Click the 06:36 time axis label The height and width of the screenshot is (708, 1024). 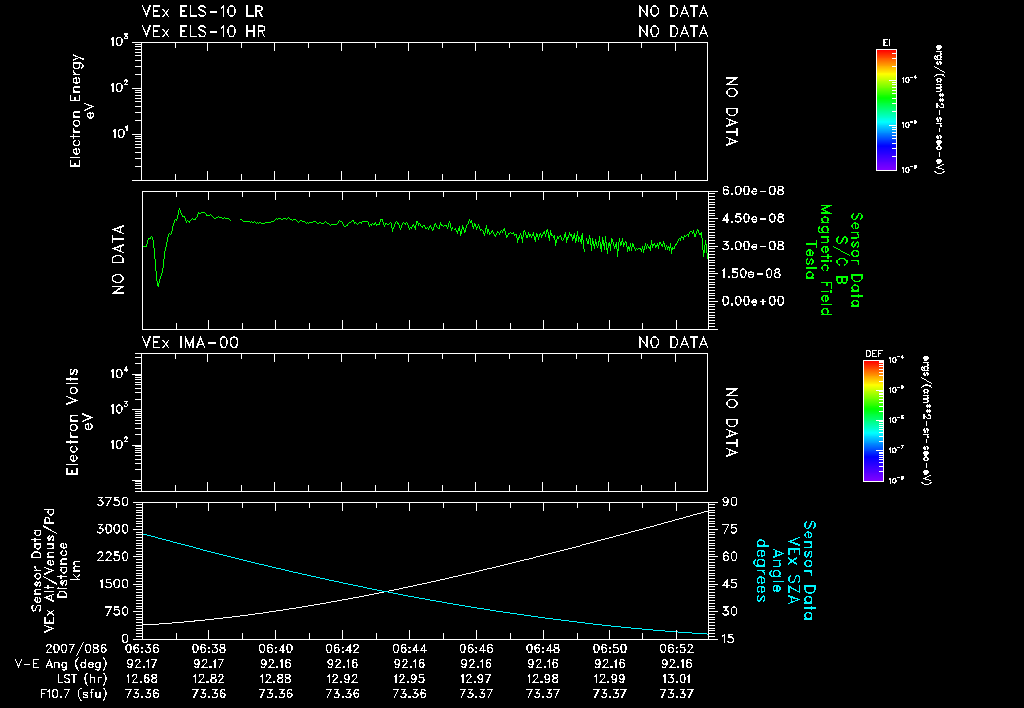(x=142, y=649)
